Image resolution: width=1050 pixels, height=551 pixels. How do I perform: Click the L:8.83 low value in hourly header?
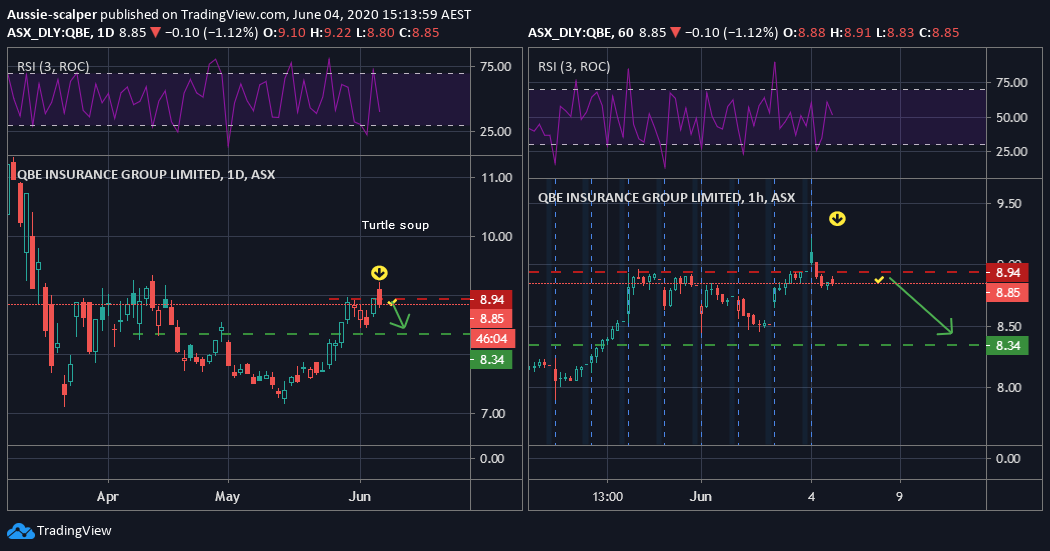pos(895,32)
